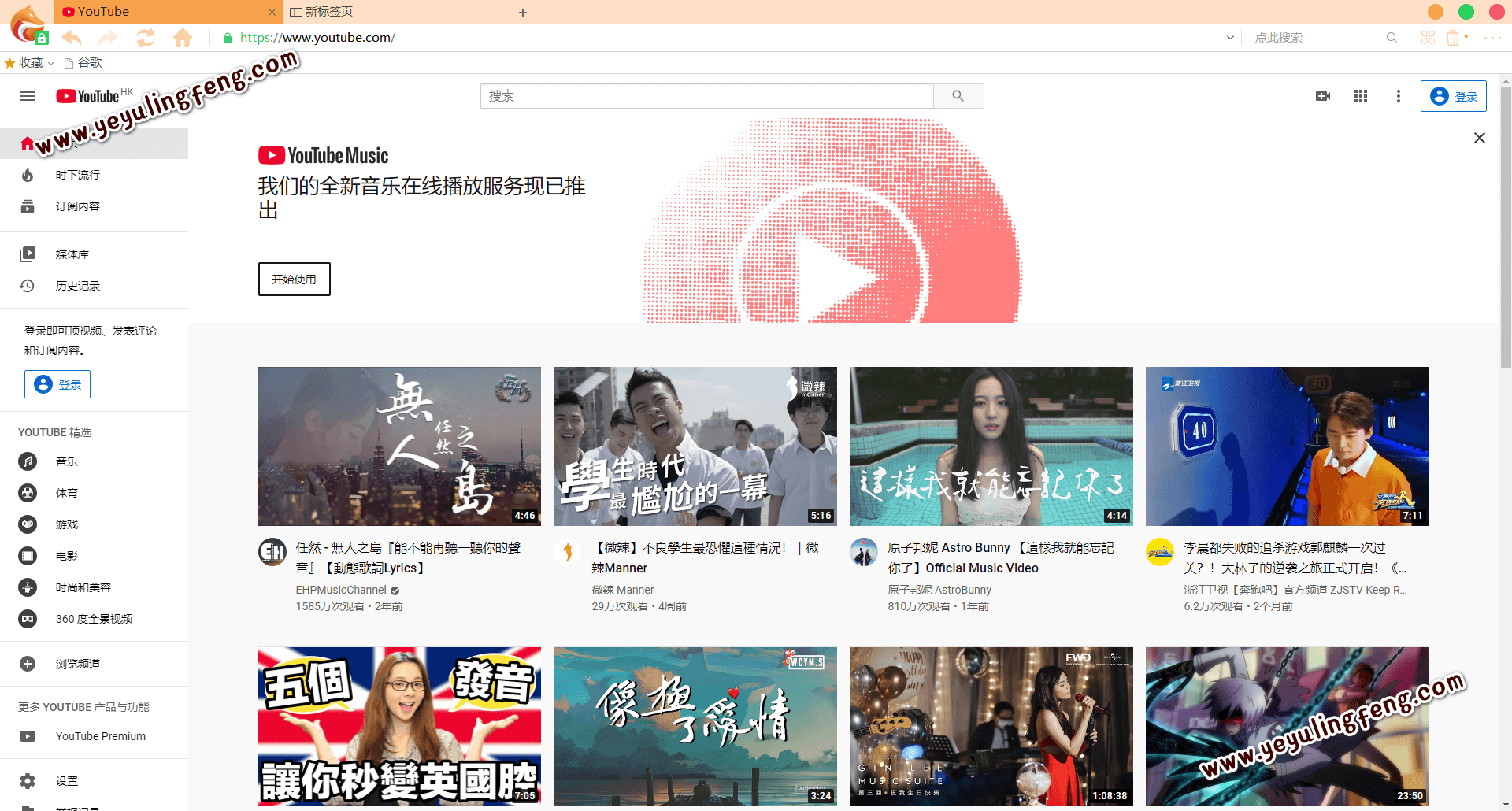The height and width of the screenshot is (811, 1512).
Task: Click the browser home icon
Action: (x=183, y=37)
